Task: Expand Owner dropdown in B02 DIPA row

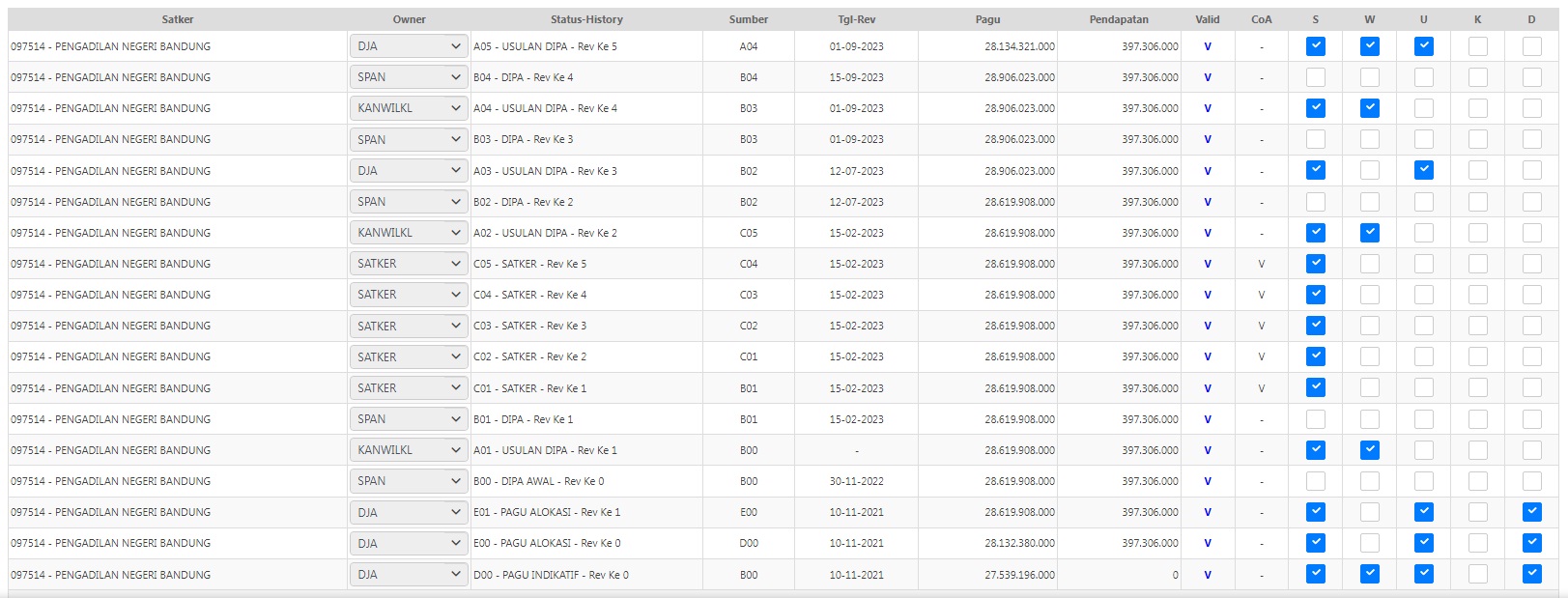Action: pyautogui.click(x=409, y=202)
